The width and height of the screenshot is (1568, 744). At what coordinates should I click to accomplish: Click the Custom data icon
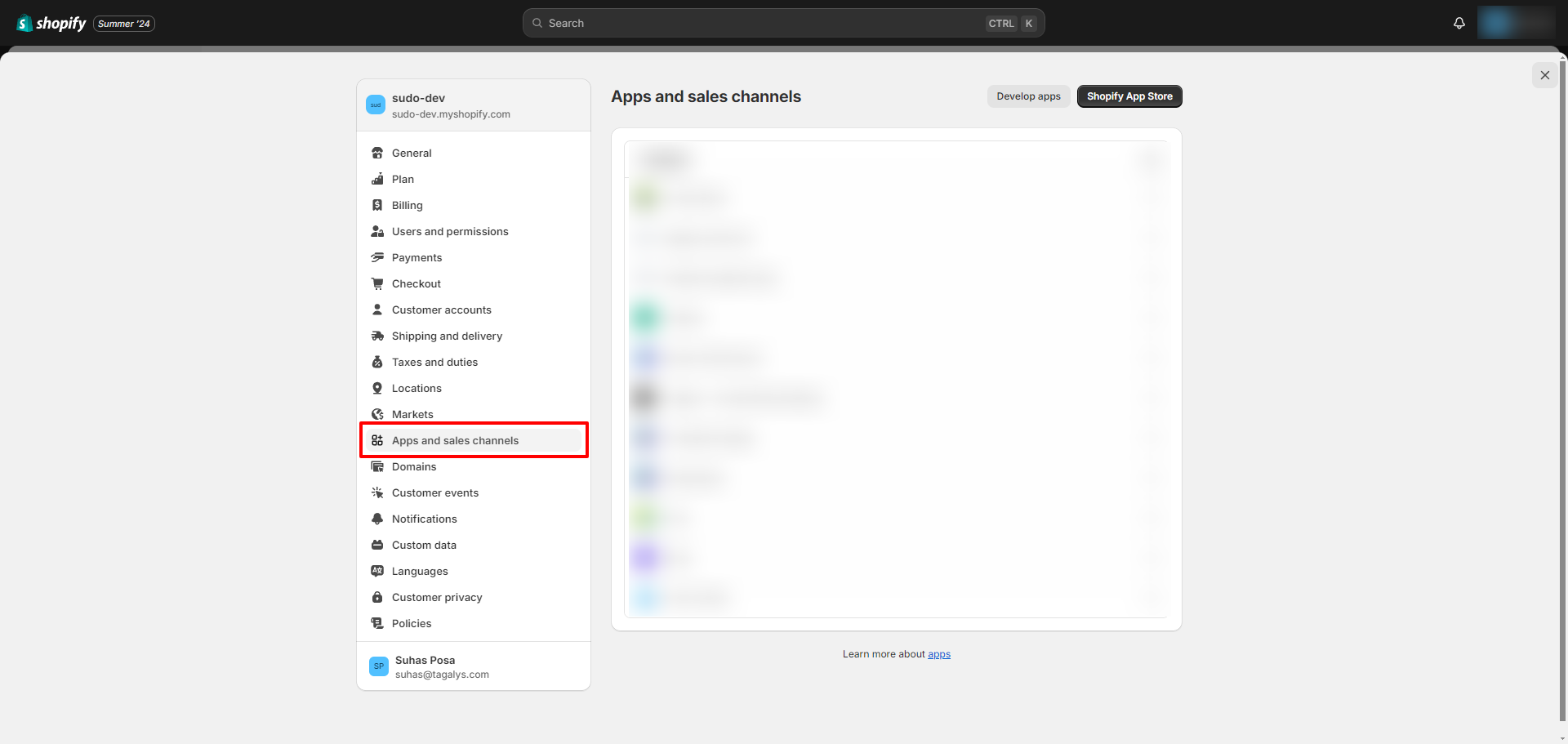coord(377,545)
